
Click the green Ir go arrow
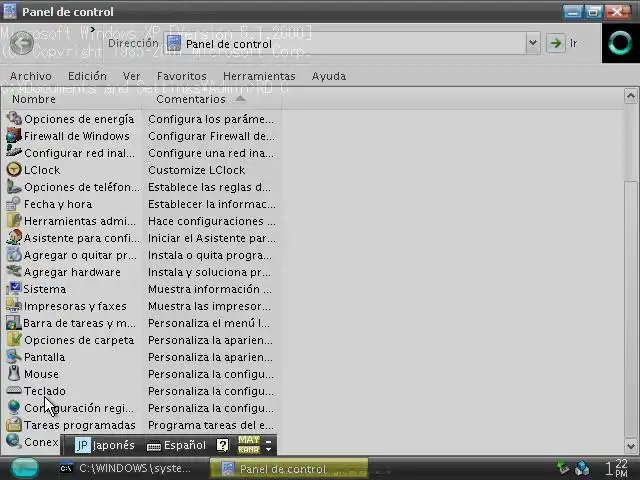(x=556, y=43)
